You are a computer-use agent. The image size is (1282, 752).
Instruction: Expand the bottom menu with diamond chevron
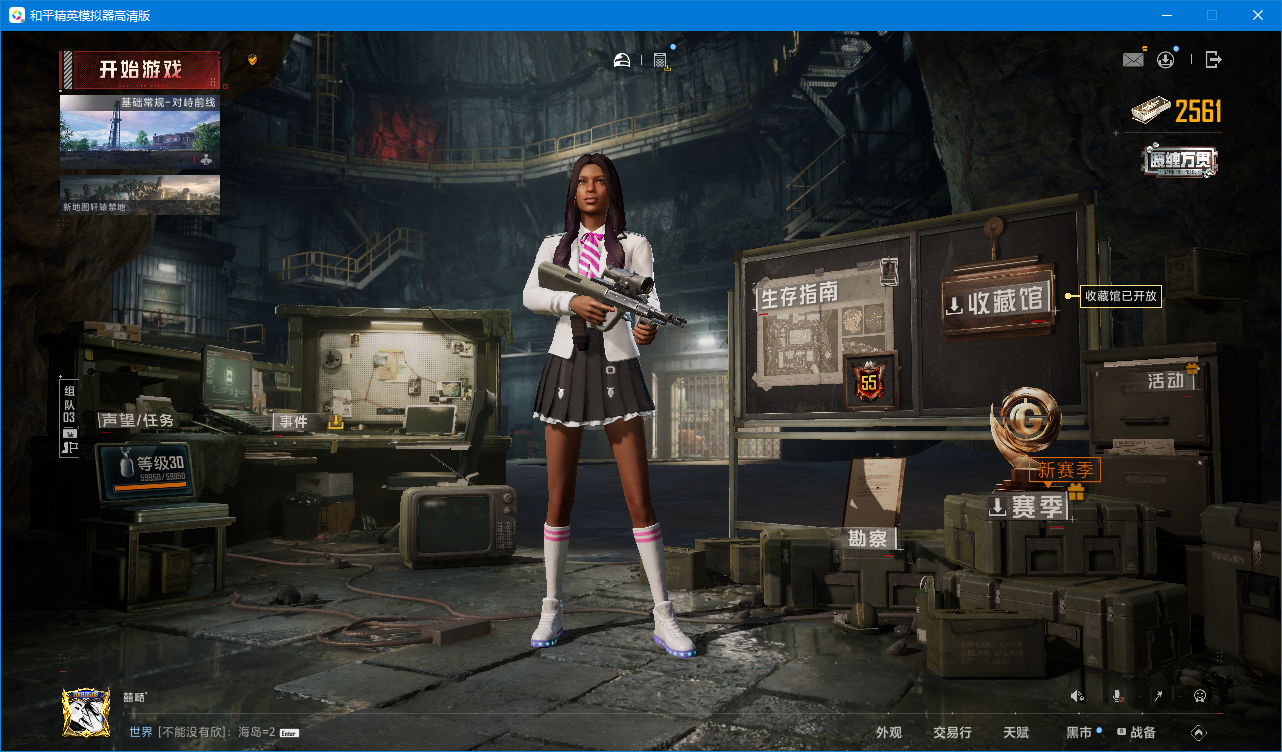(x=1199, y=733)
